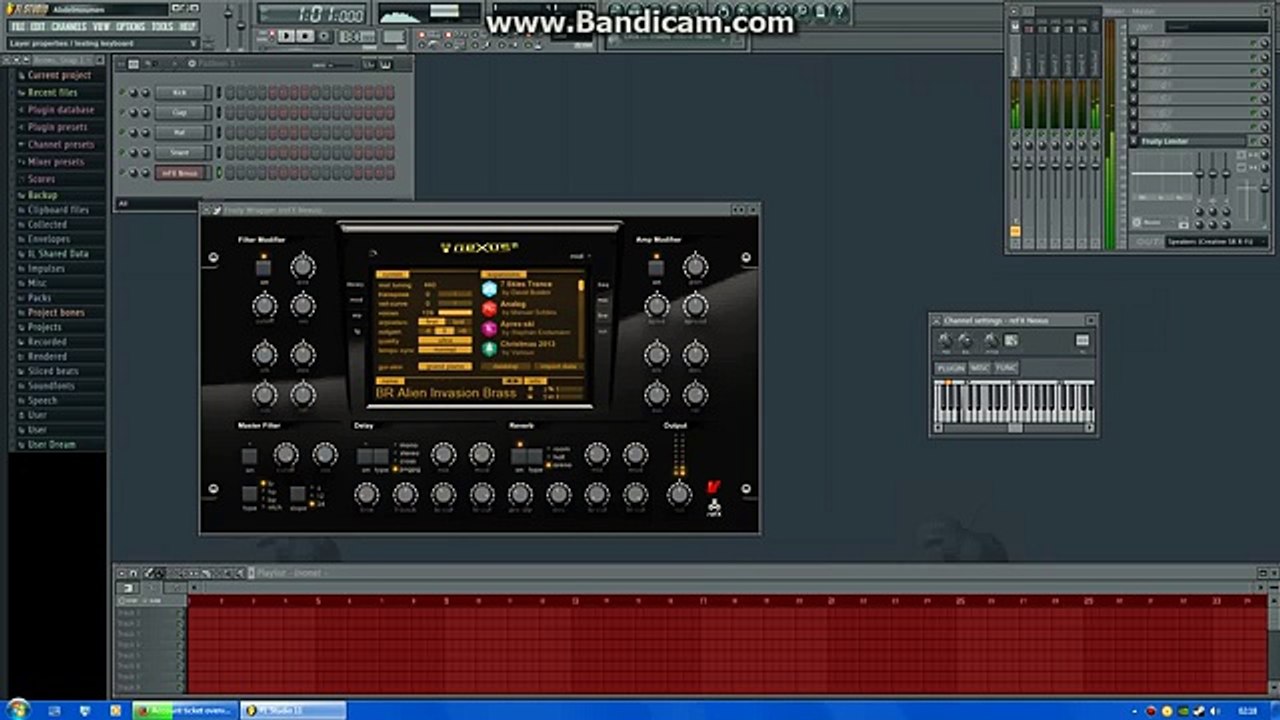This screenshot has height=720, width=1280.
Task: Start playback with the transport Play button
Action: (287, 36)
